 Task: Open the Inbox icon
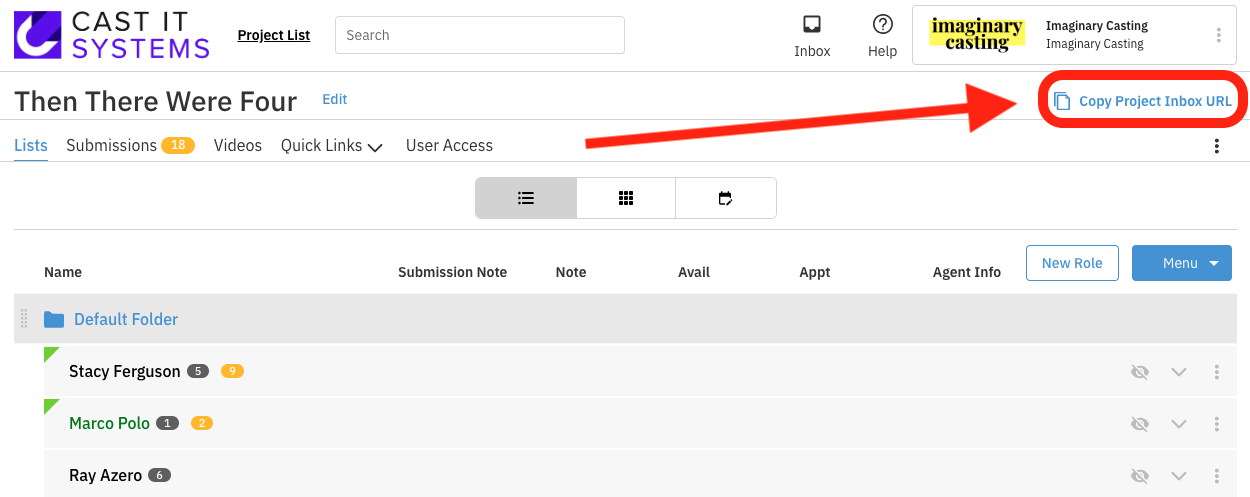click(x=812, y=25)
